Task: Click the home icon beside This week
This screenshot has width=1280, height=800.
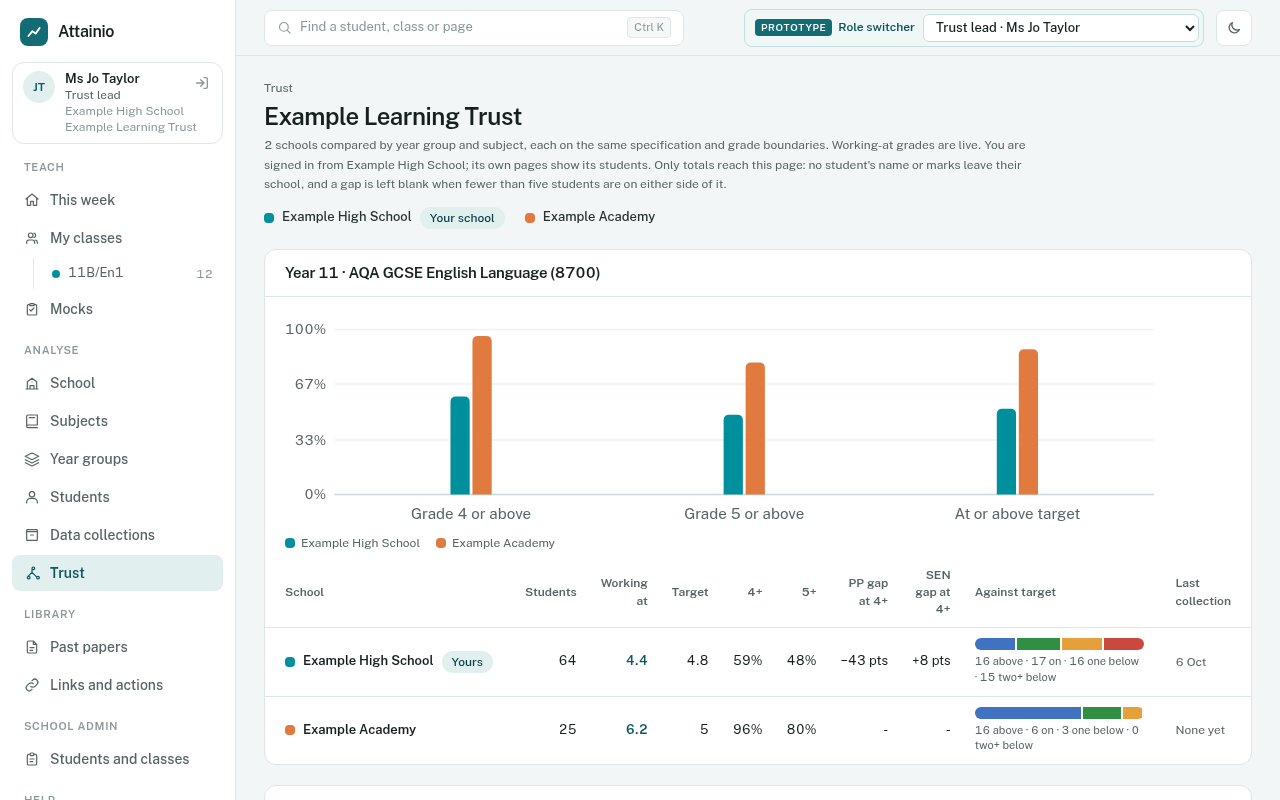Action: pyautogui.click(x=32, y=200)
